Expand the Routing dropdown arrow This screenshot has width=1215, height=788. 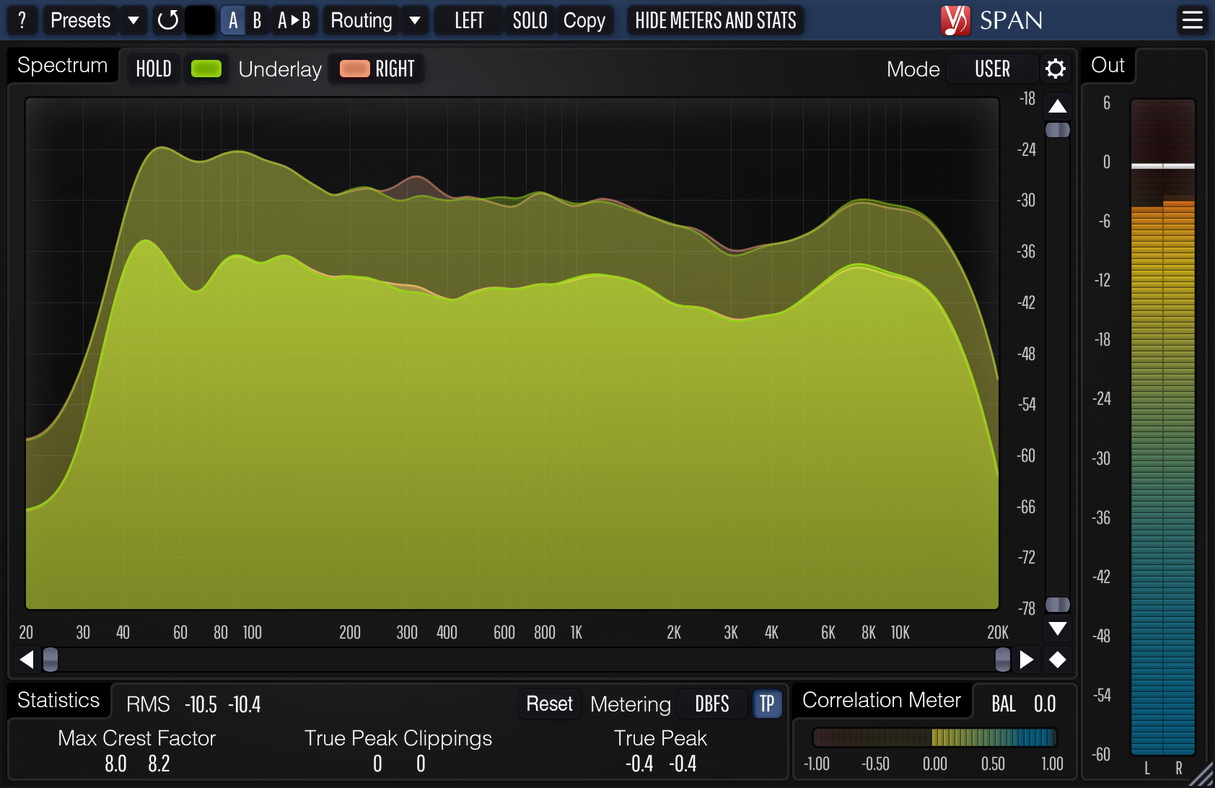(x=414, y=20)
